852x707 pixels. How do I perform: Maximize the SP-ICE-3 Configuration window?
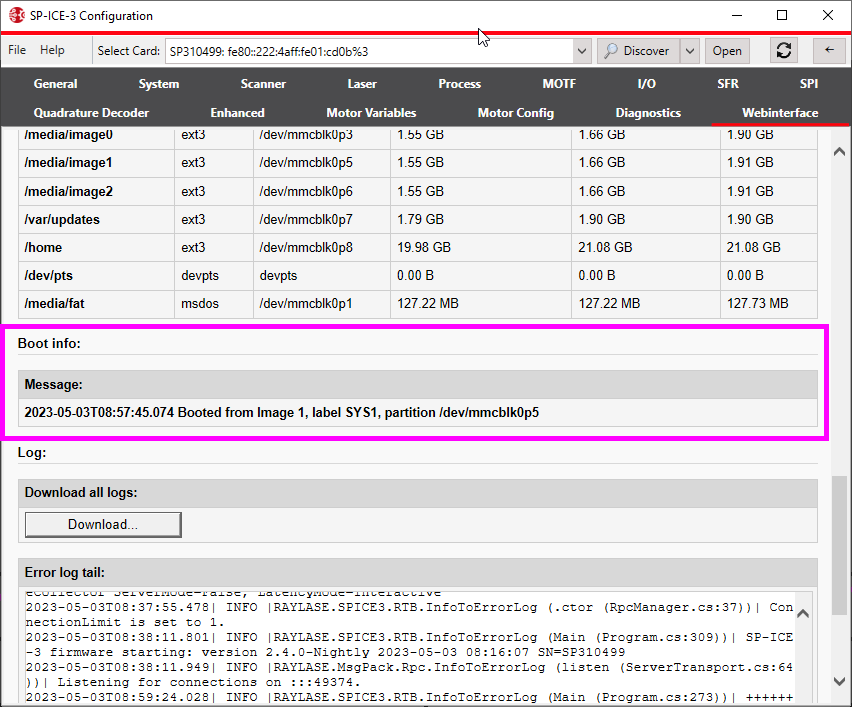pyautogui.click(x=782, y=15)
